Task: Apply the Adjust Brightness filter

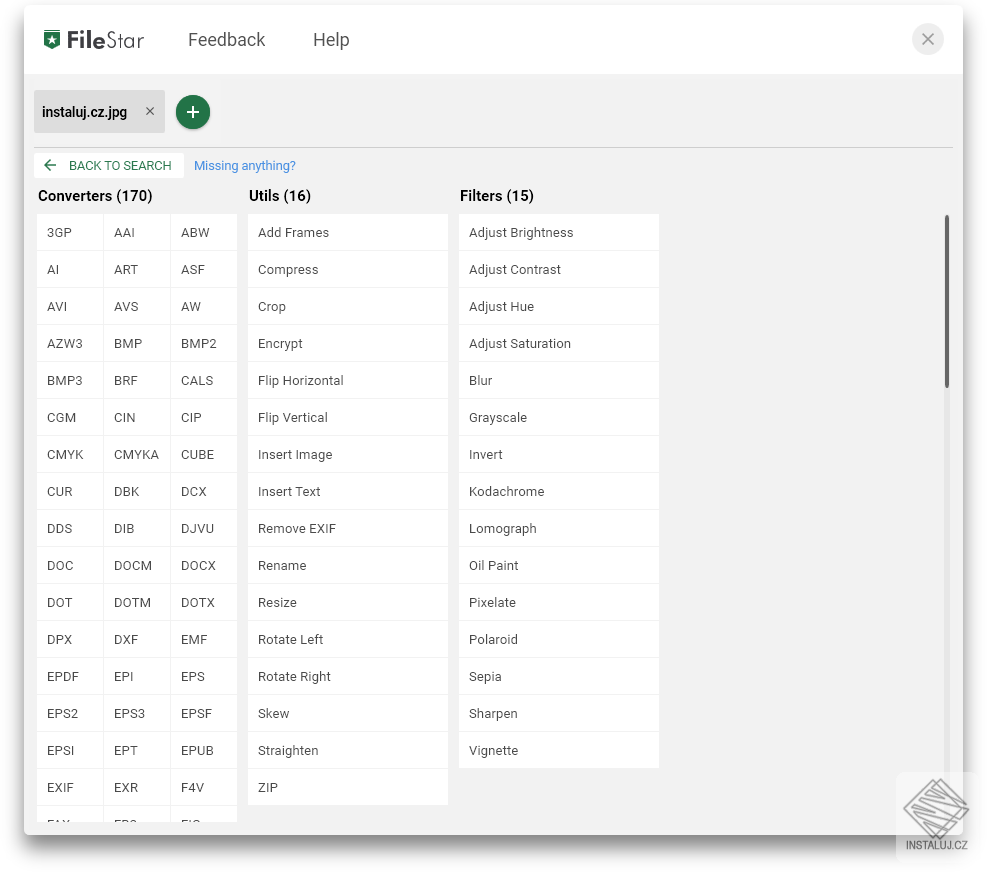Action: point(559,232)
